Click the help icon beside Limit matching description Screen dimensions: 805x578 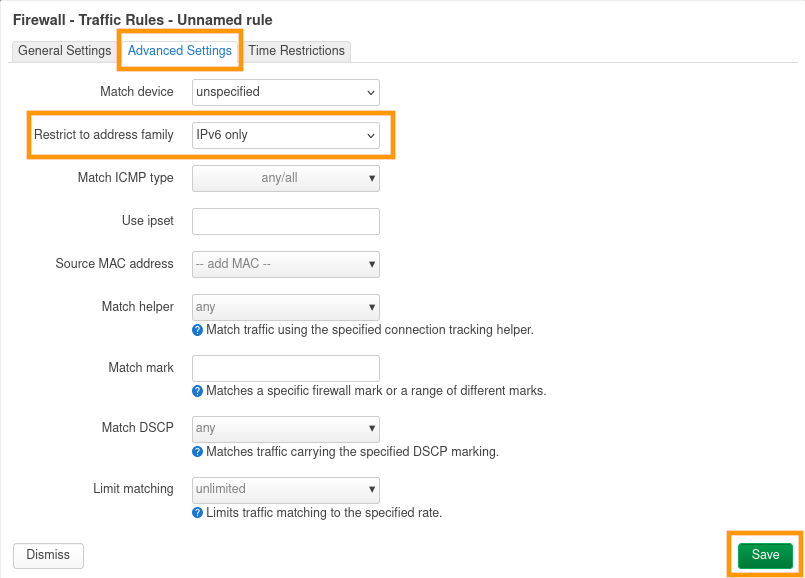198,513
